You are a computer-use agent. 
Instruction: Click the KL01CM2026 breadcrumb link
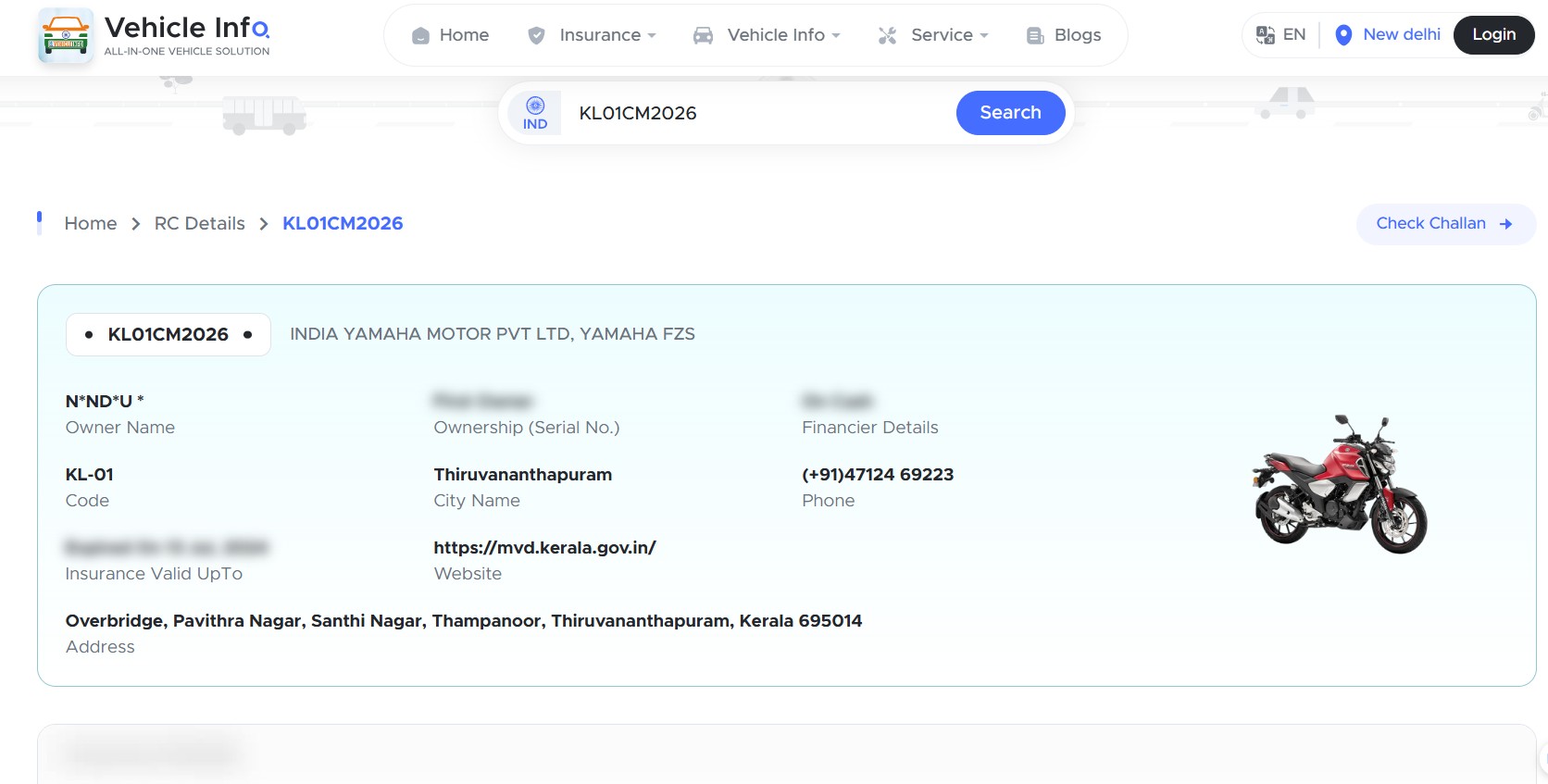click(343, 224)
